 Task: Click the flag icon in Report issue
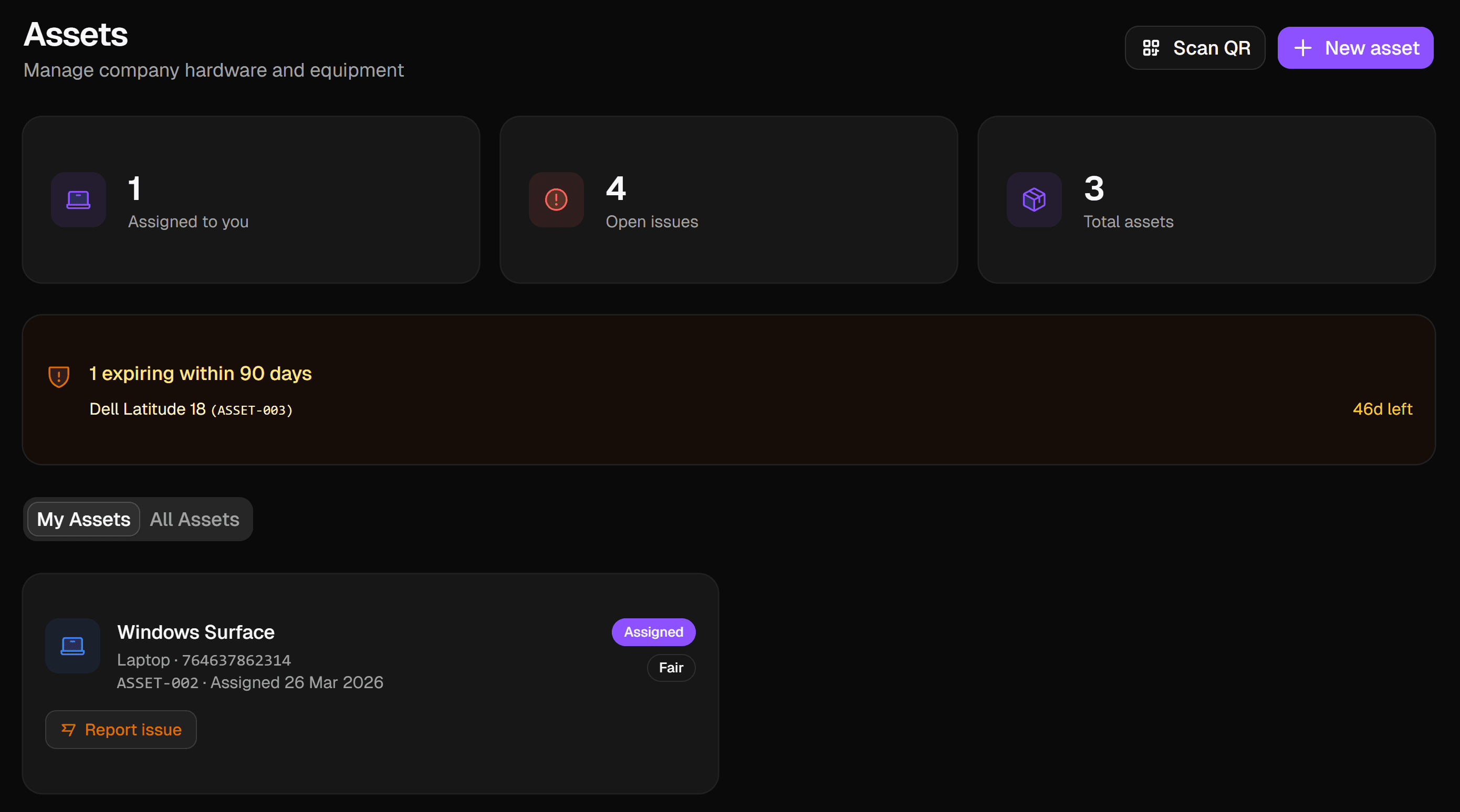(x=69, y=729)
